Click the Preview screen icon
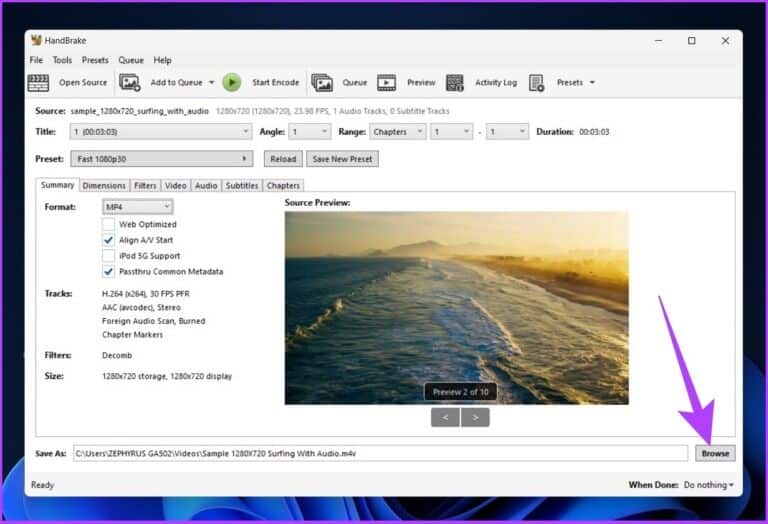Viewport: 768px width, 524px height. 386,83
